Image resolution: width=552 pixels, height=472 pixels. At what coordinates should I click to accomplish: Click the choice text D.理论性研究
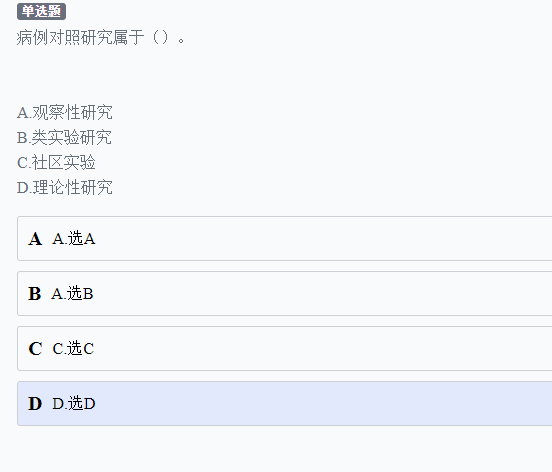pos(65,188)
